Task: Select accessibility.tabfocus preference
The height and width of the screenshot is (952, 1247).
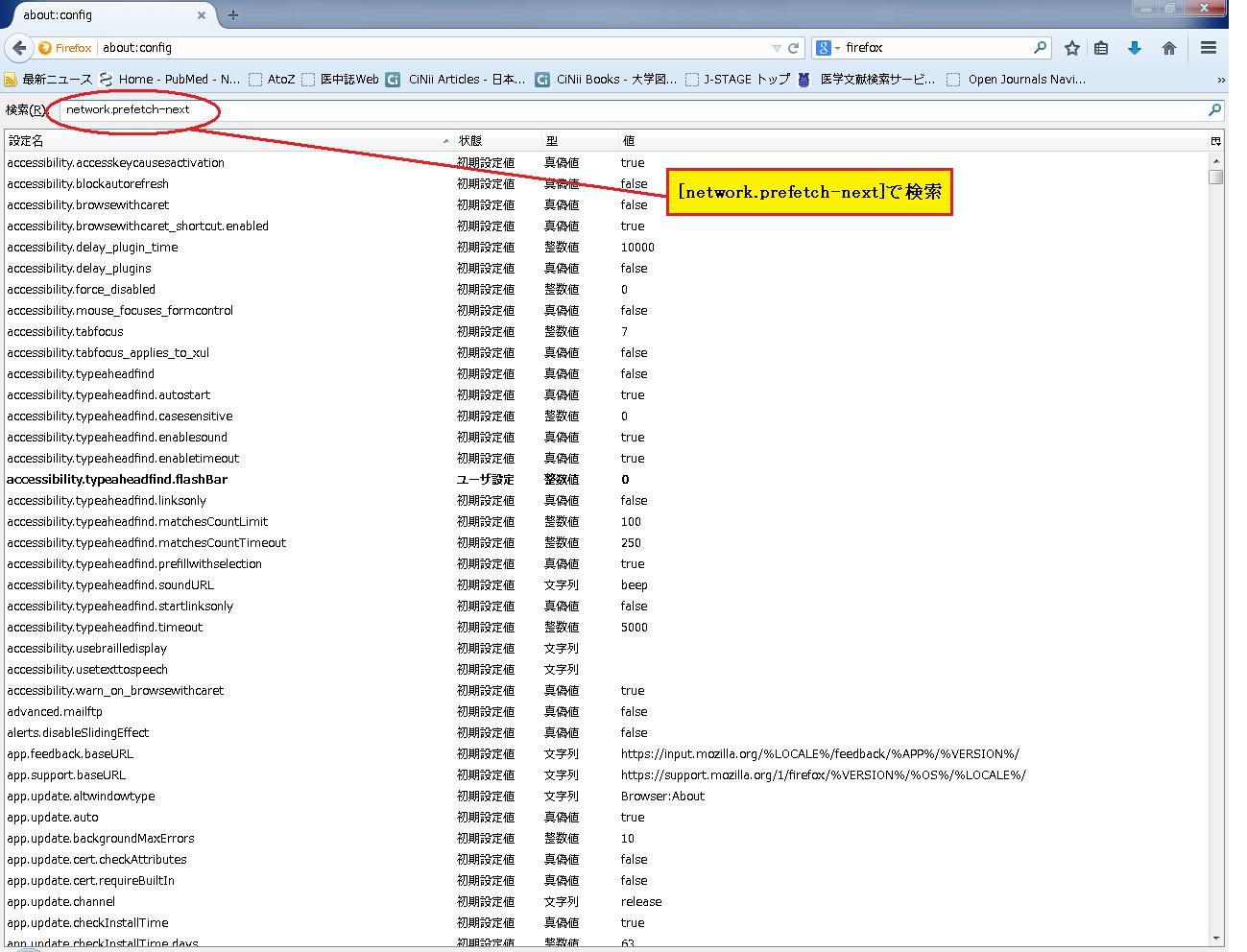Action: coord(606,332)
